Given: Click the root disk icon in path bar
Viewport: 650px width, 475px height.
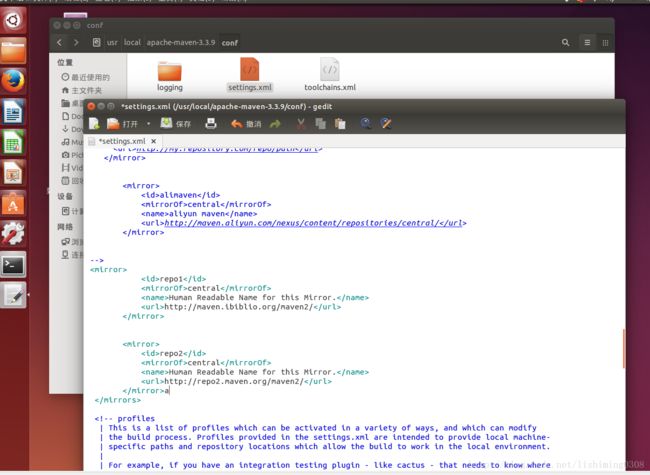Looking at the screenshot, I should 96,42.
